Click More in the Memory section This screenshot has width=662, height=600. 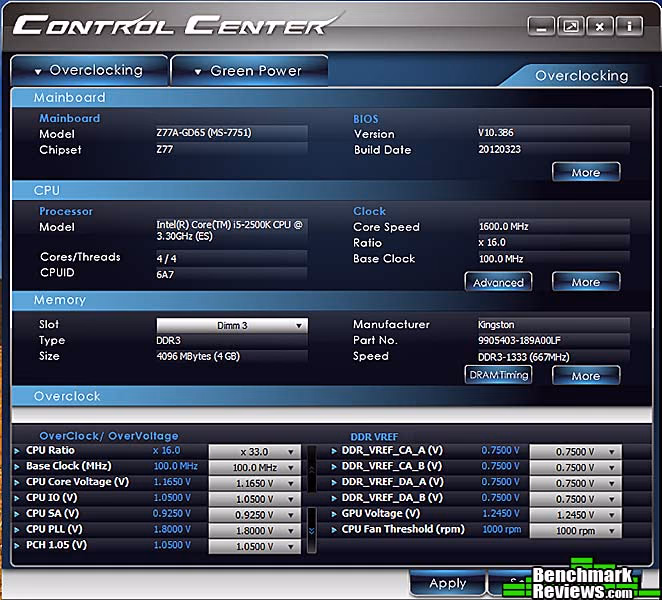pyautogui.click(x=586, y=376)
